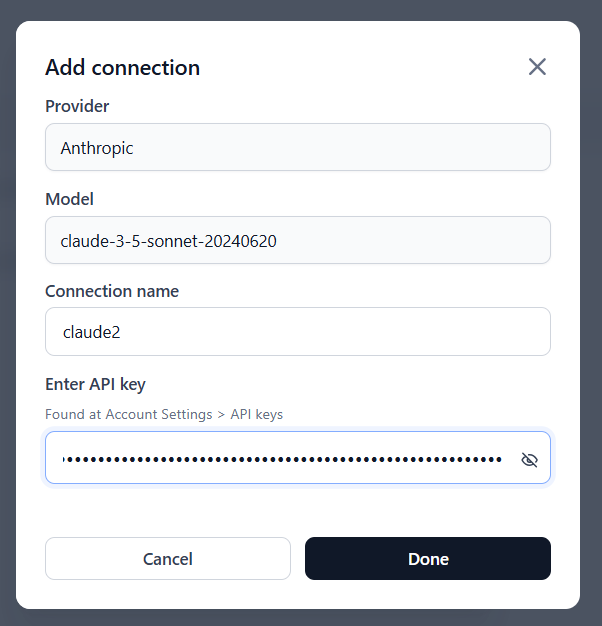Click the "claude2" text in the name field

[91, 332]
